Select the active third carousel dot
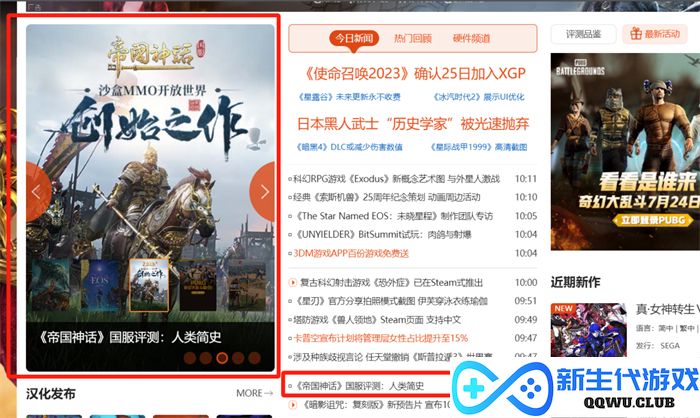700x418 pixels. 222,358
